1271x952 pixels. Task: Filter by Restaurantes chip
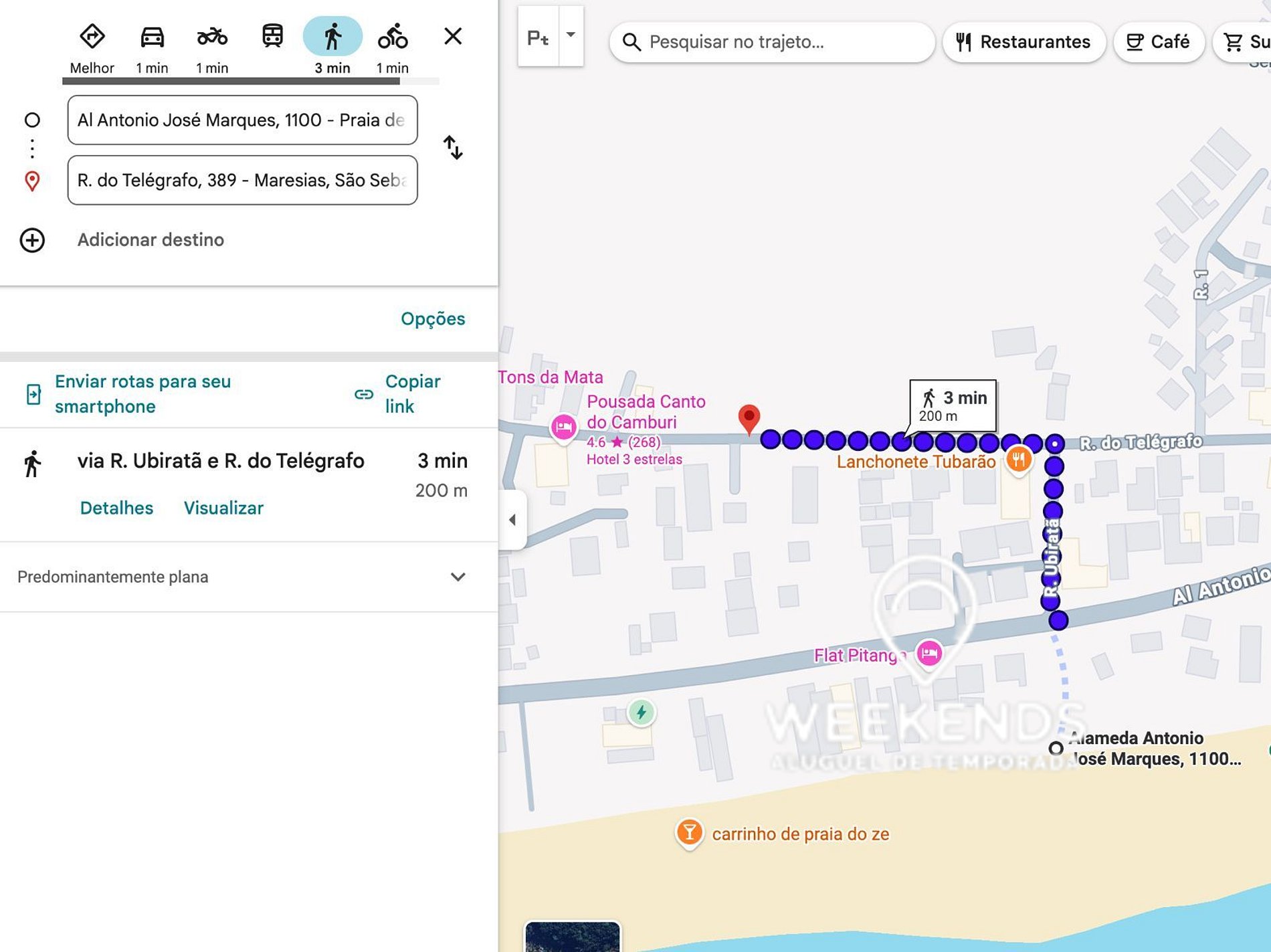(1023, 42)
